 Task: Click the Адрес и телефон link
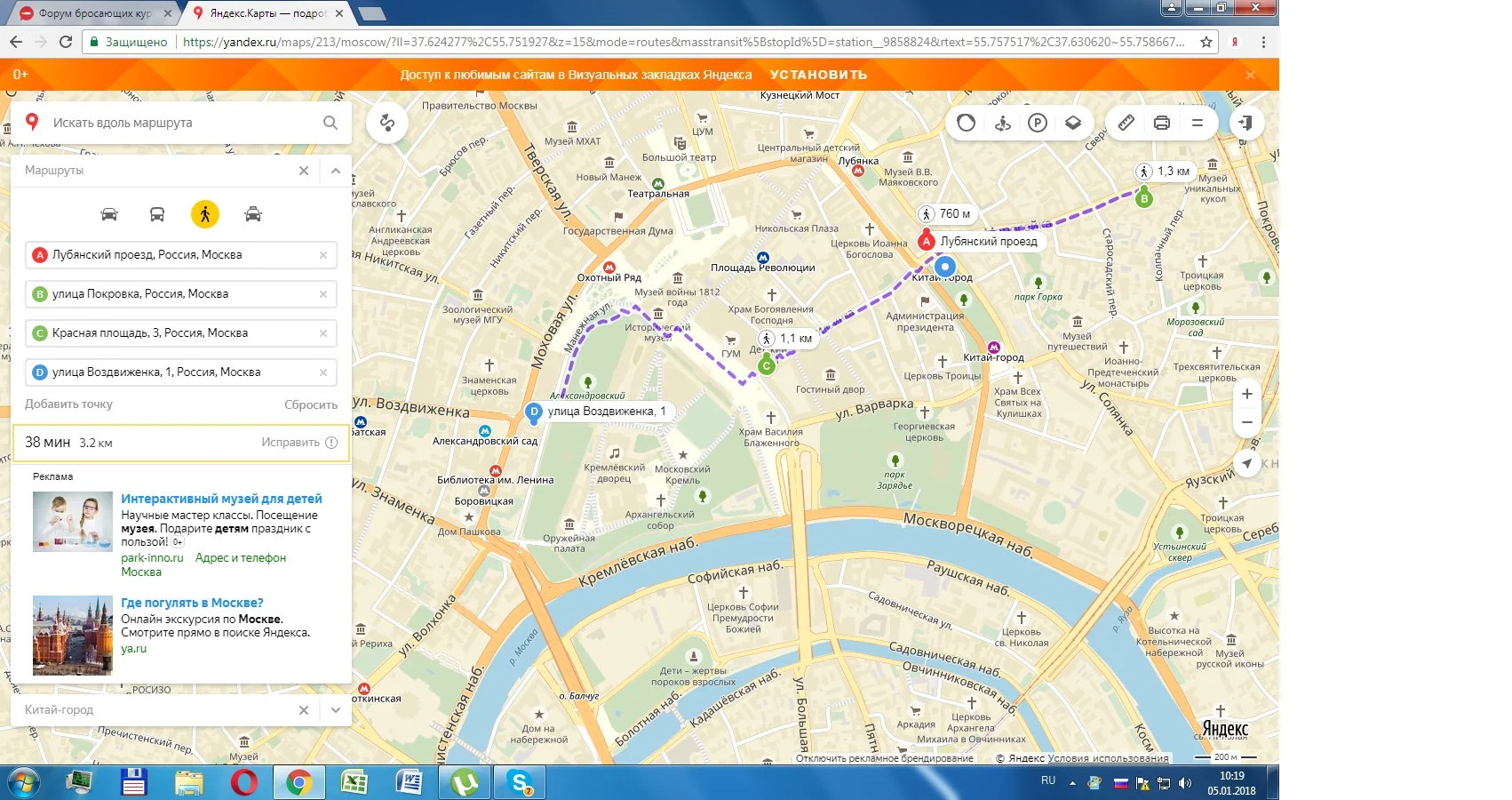[x=241, y=558]
